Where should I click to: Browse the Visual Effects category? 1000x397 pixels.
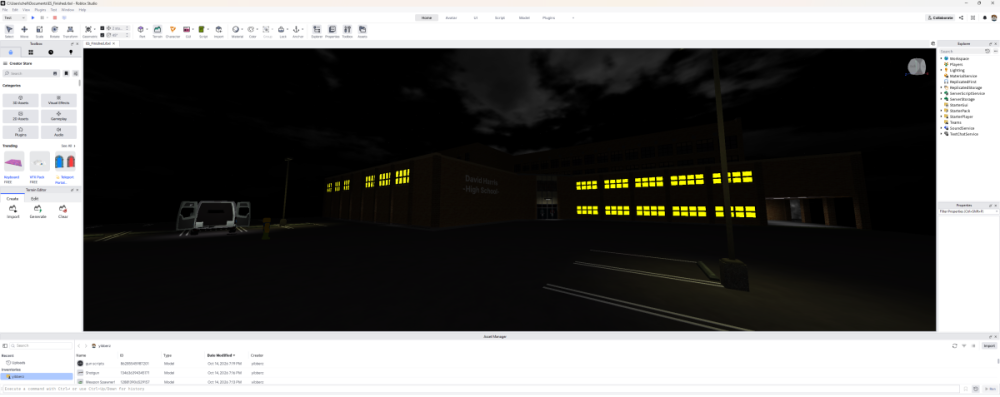click(x=59, y=99)
